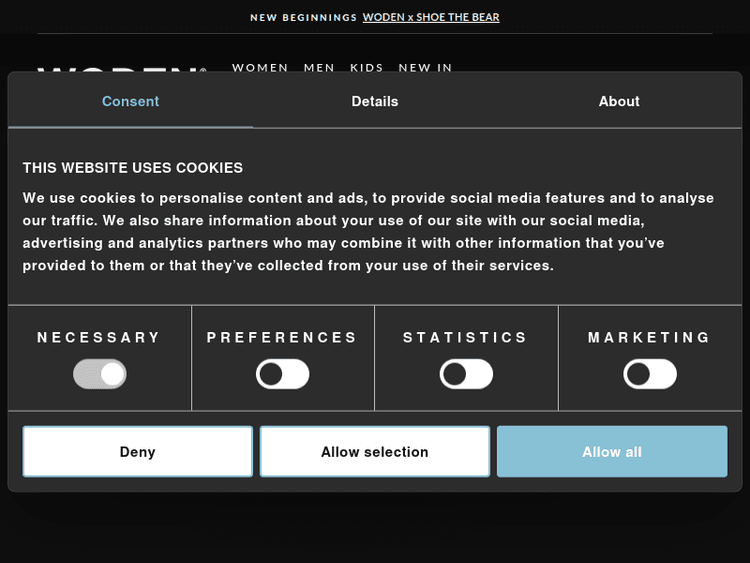Open the Details tab
The width and height of the screenshot is (750, 563).
pyautogui.click(x=375, y=101)
